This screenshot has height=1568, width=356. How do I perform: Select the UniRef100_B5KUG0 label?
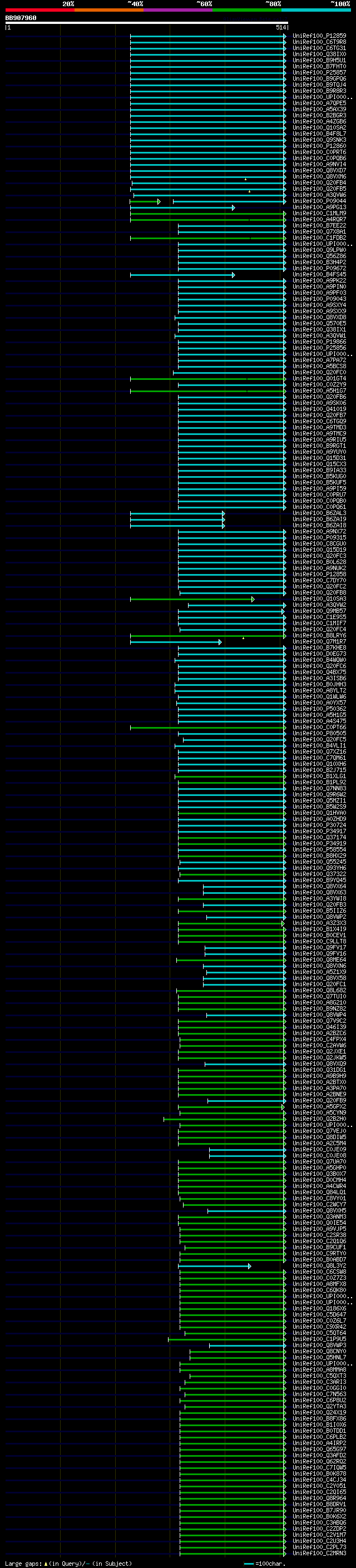[x=319, y=477]
